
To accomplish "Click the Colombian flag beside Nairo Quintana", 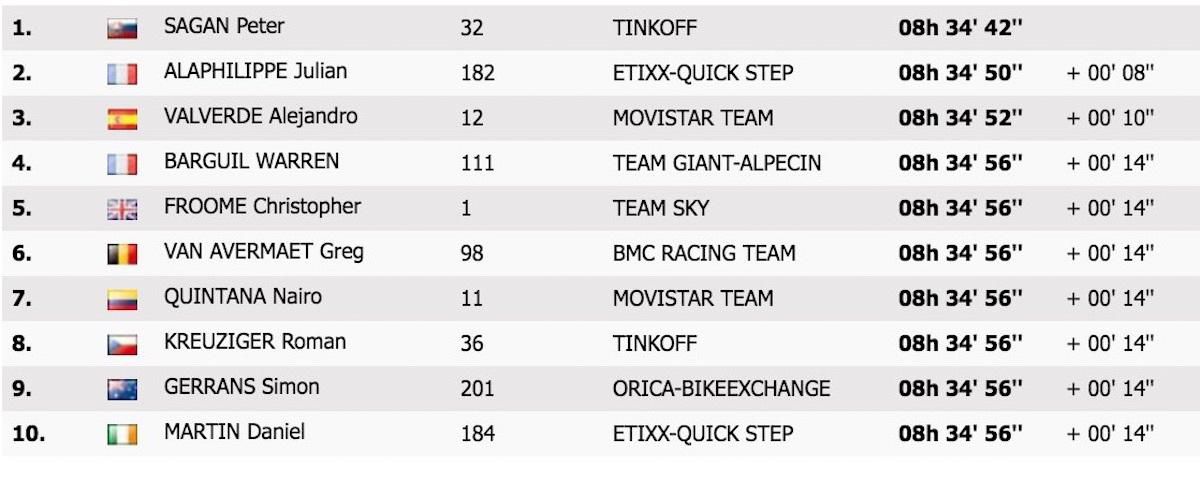I will 122,300.
